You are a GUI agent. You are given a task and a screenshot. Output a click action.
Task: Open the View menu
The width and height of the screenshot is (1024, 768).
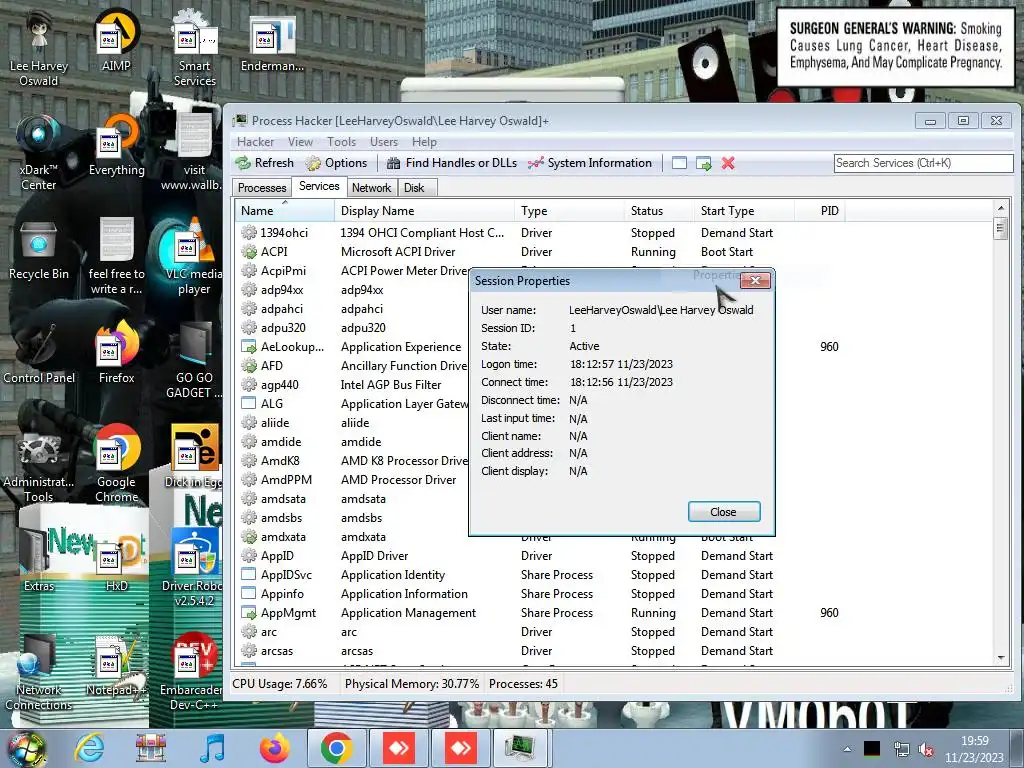tap(300, 142)
